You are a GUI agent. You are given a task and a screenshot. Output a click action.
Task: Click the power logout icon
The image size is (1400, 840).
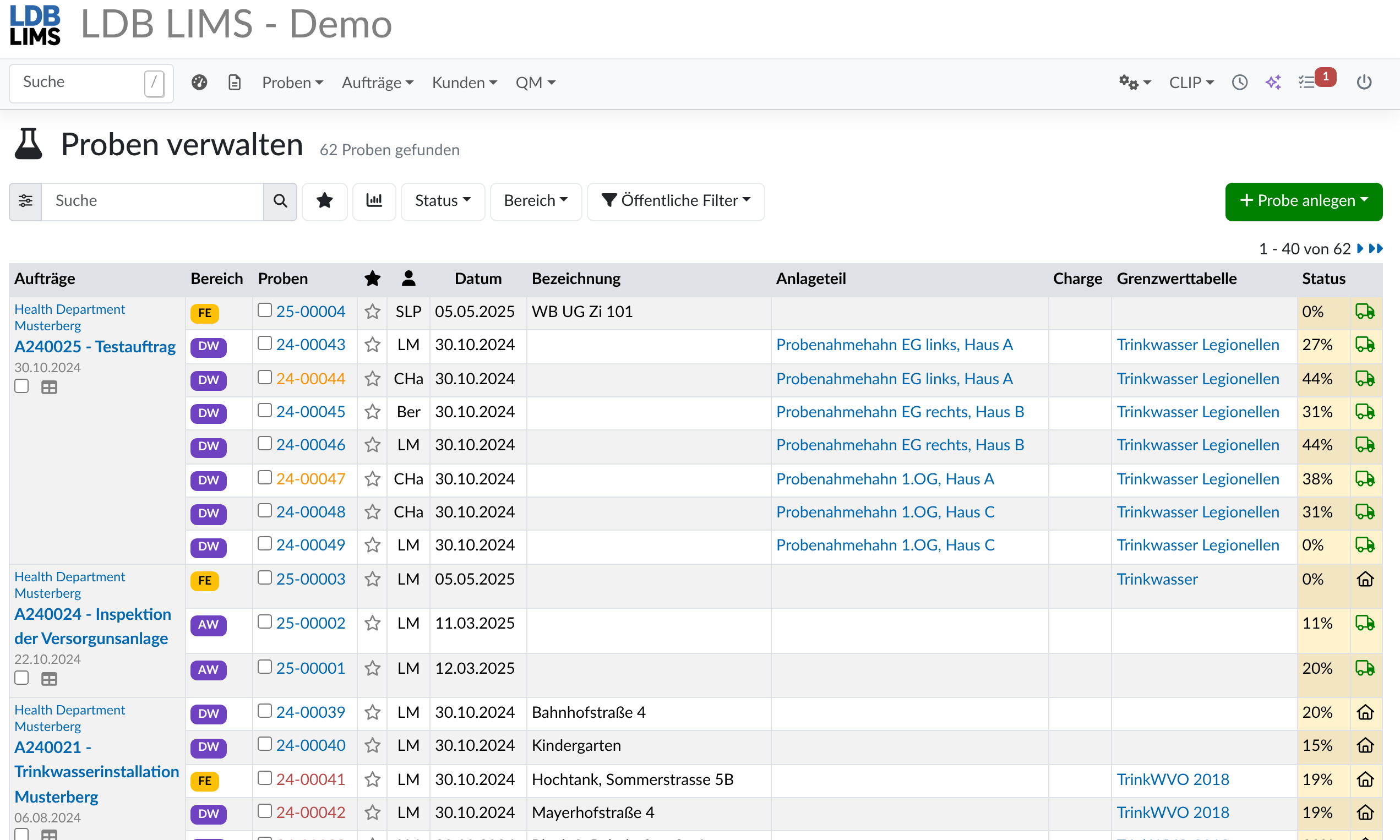(x=1364, y=83)
